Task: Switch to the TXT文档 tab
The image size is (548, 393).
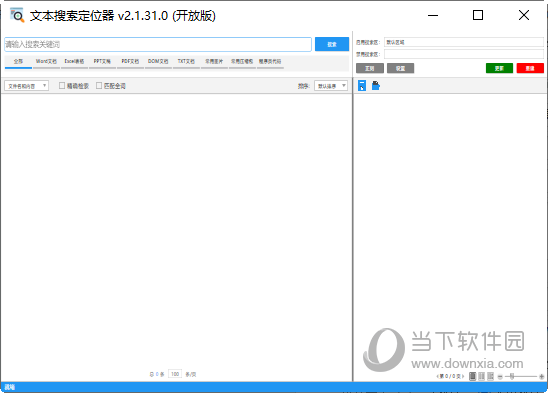Action: tap(186, 62)
